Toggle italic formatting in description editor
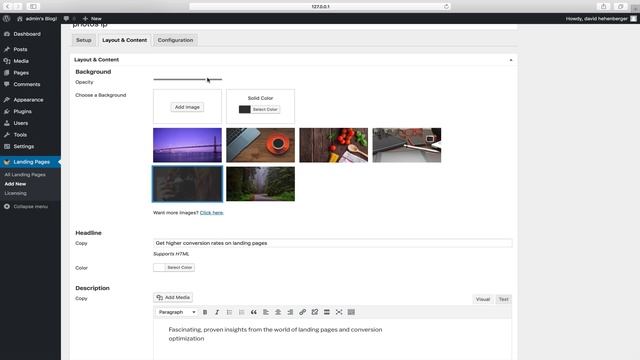The width and height of the screenshot is (640, 360). [217, 312]
